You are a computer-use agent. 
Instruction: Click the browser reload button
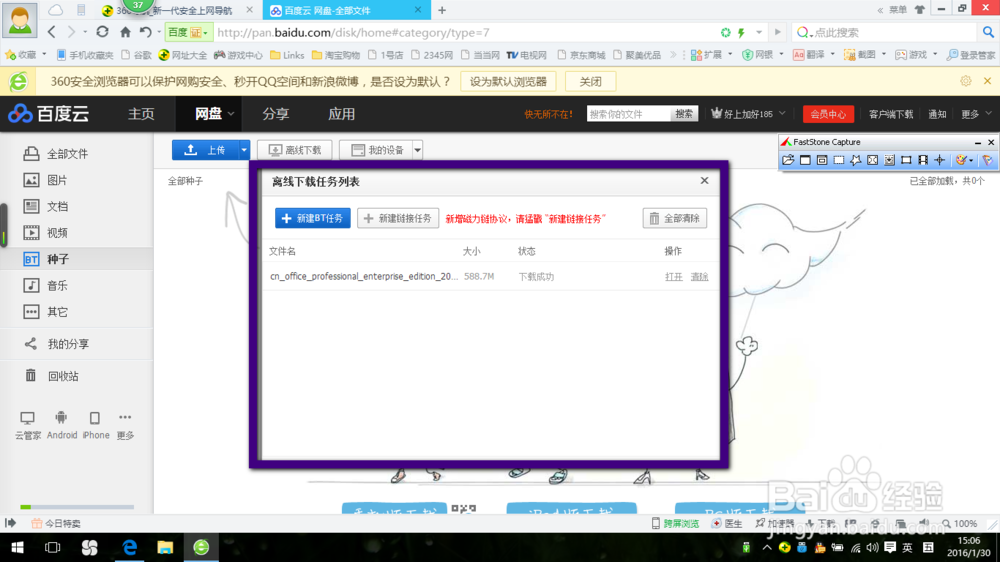(102, 32)
